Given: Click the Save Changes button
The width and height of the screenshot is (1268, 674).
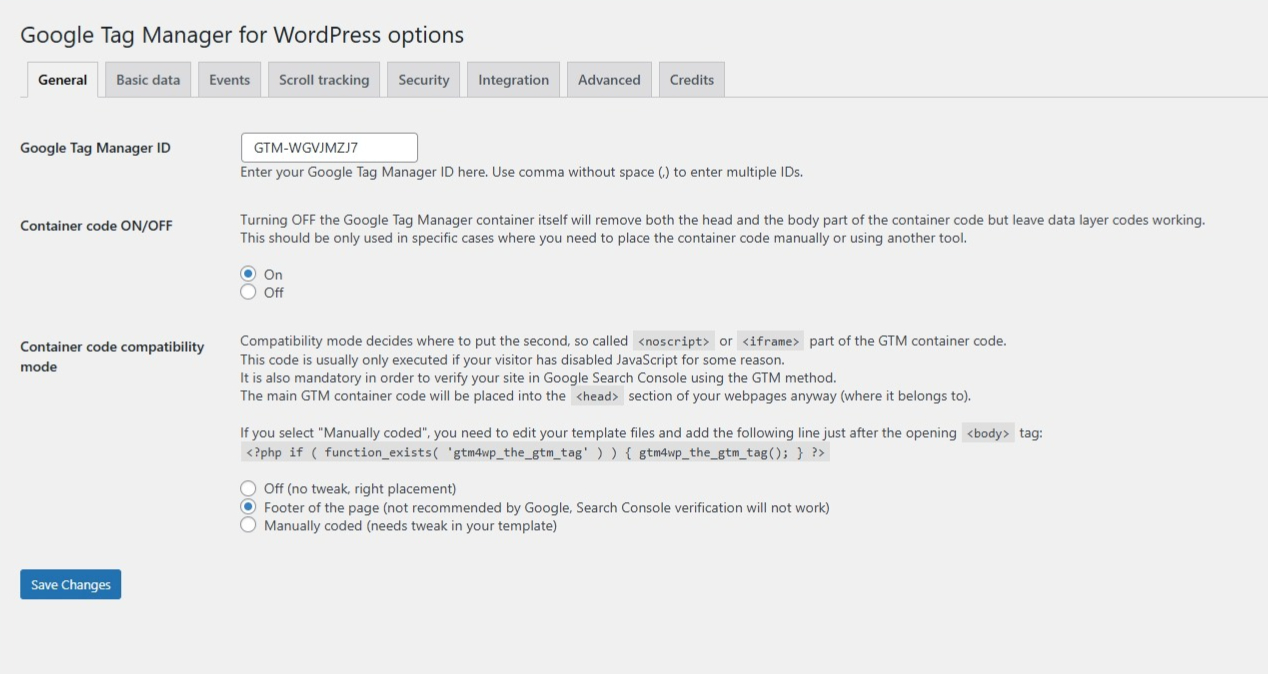Looking at the screenshot, I should [x=70, y=585].
